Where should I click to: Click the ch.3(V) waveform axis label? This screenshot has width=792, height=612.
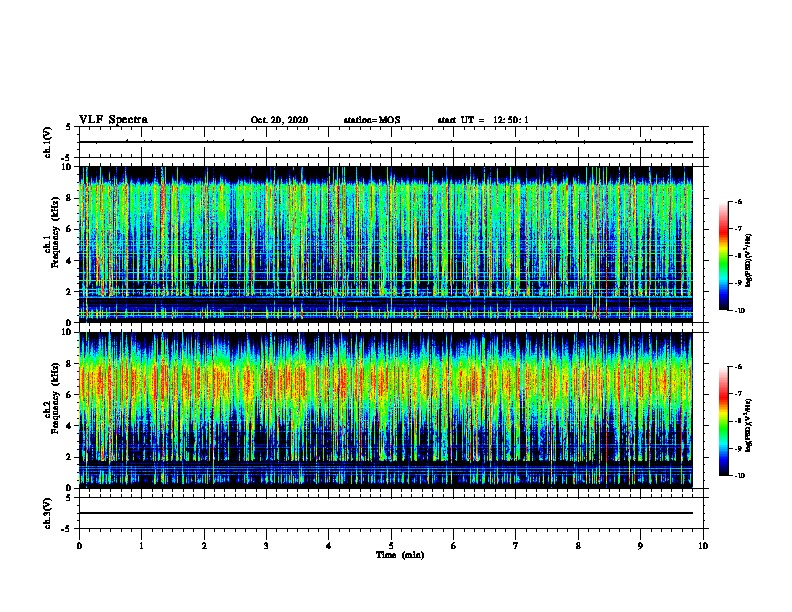coord(47,513)
